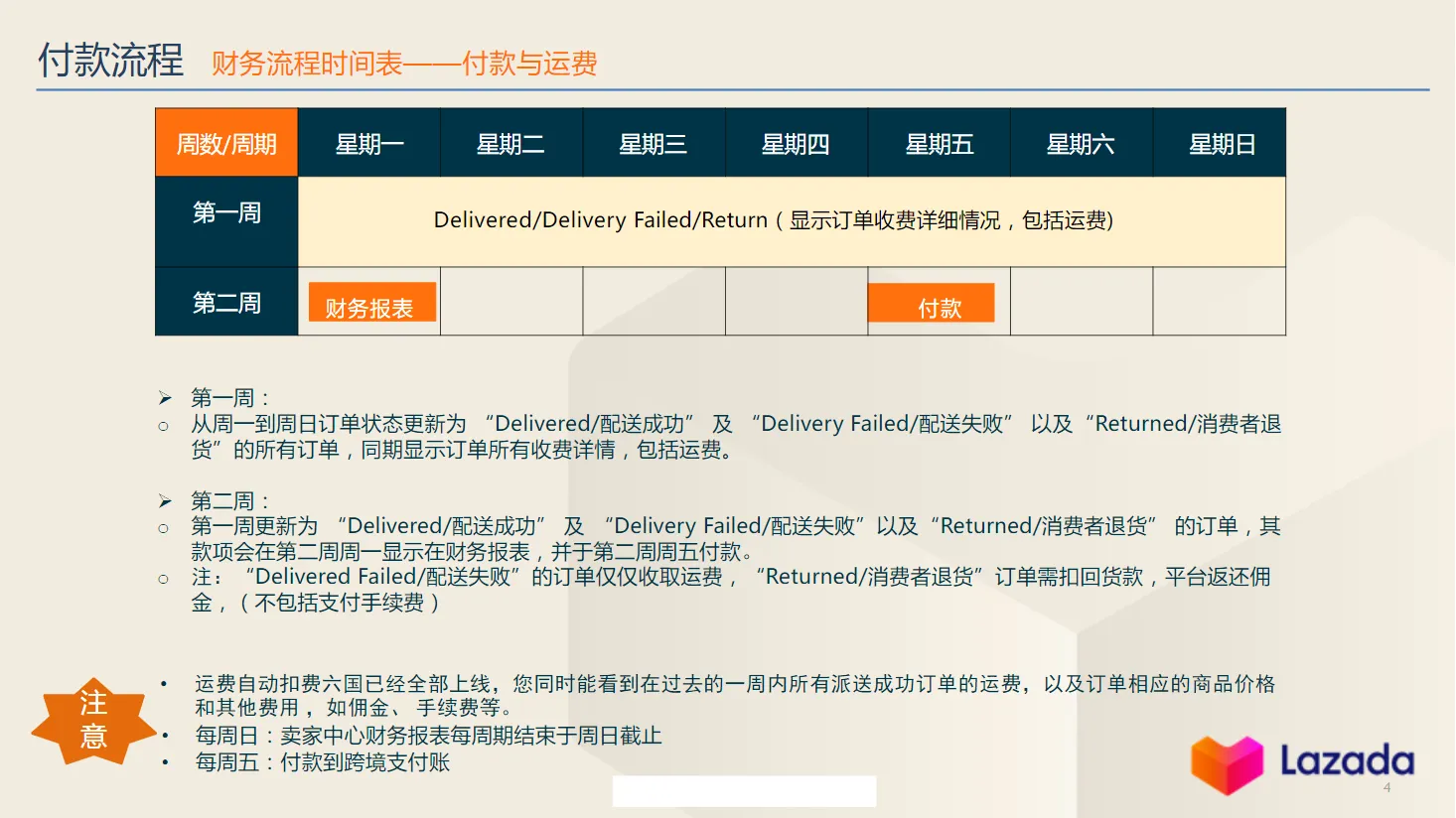
Task: Click the page number 4
Action: click(1387, 788)
